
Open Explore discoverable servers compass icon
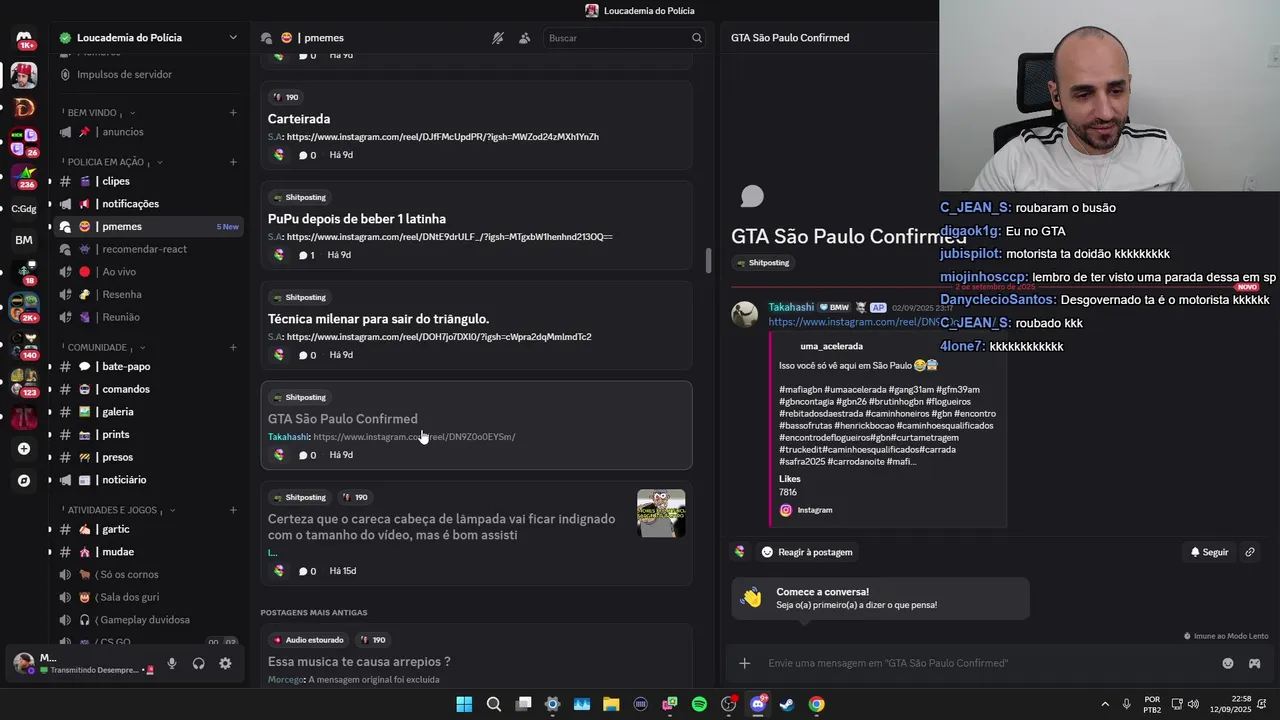(x=24, y=481)
